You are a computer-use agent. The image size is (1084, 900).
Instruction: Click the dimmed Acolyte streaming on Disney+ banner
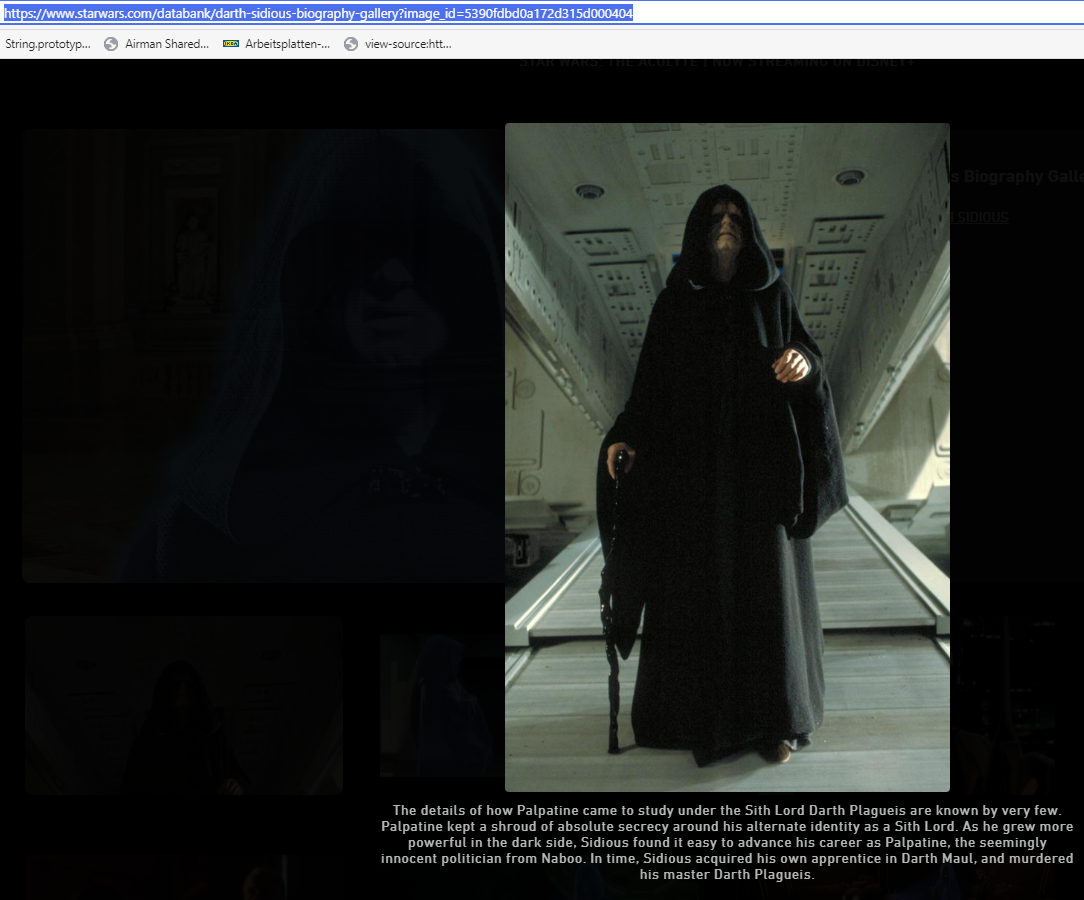coord(715,63)
